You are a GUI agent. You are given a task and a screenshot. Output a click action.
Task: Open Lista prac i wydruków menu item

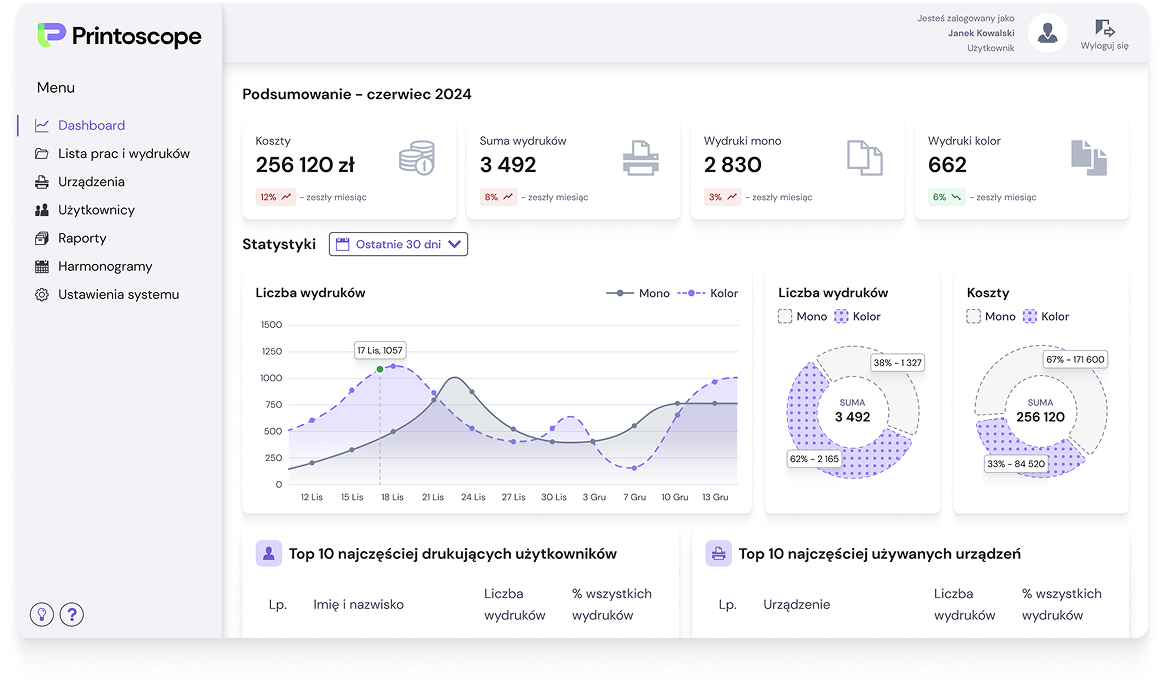tap(123, 154)
